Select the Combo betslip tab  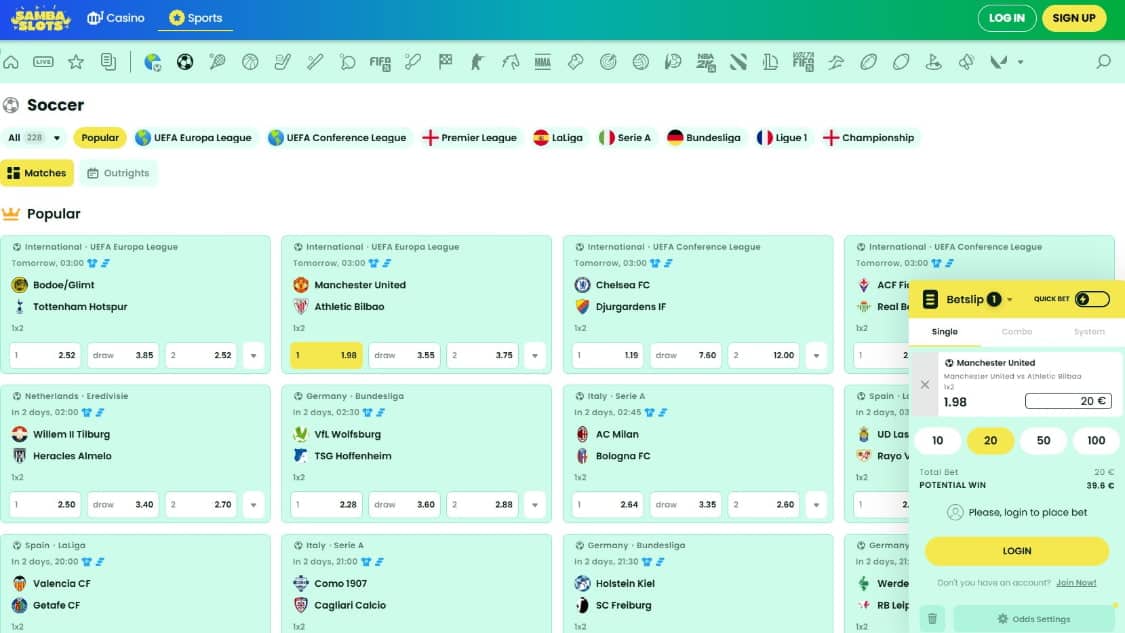(1017, 332)
